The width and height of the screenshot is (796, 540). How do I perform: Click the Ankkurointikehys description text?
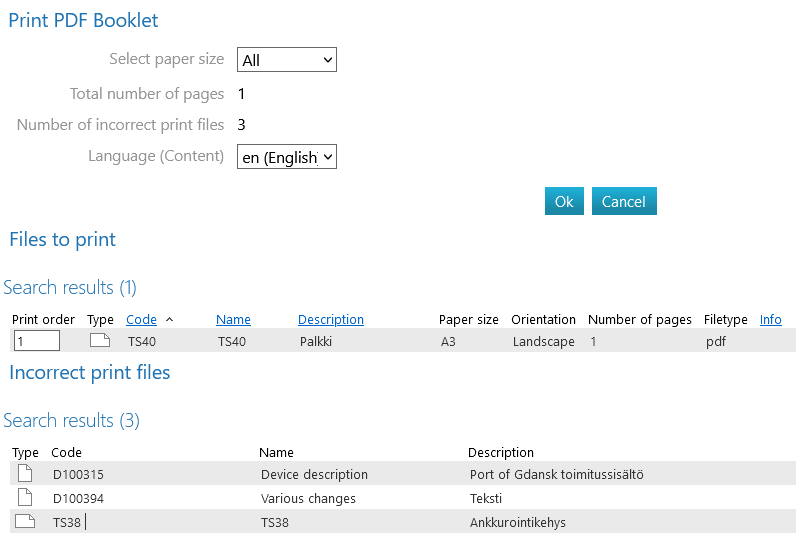coord(517,522)
